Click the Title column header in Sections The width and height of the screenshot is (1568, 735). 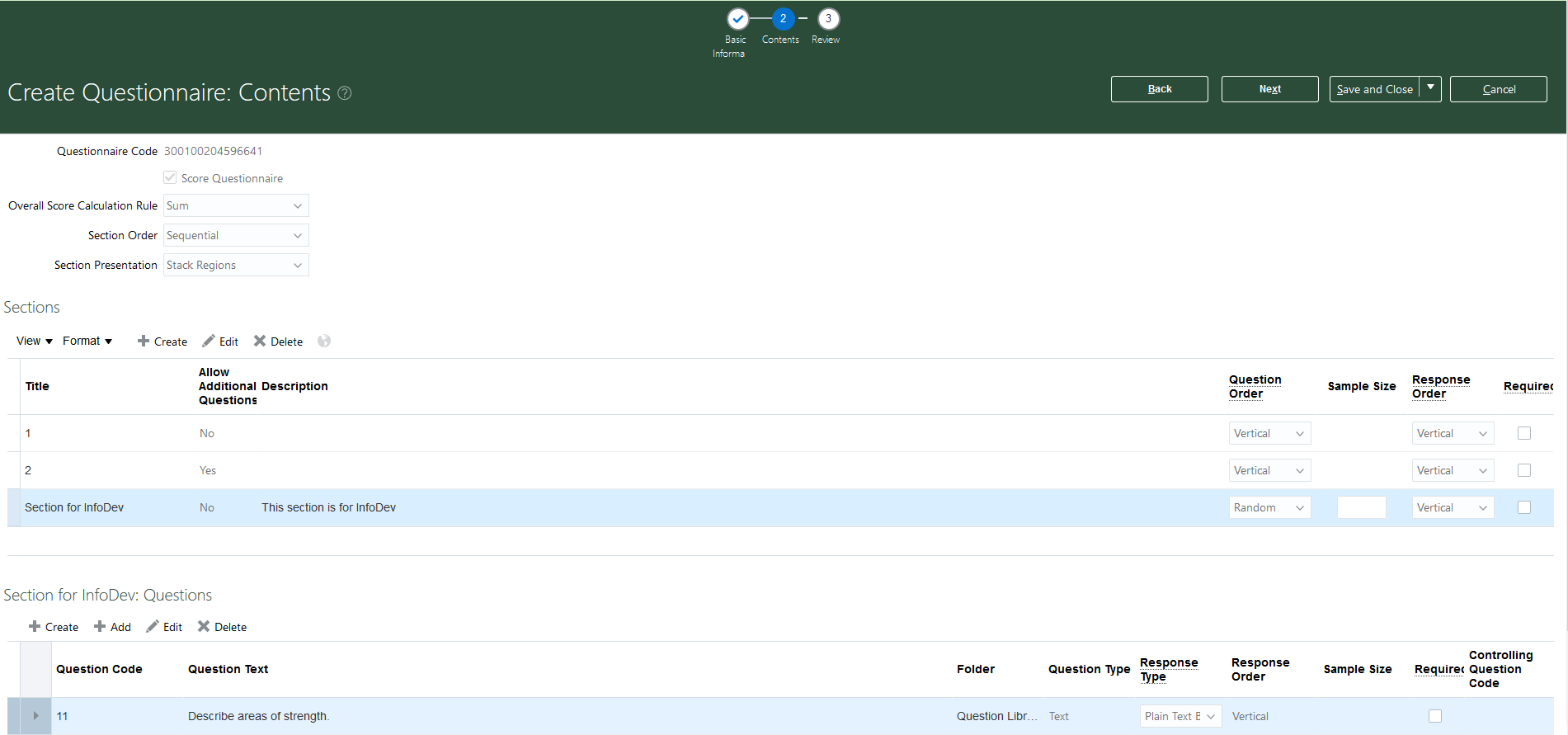(37, 386)
